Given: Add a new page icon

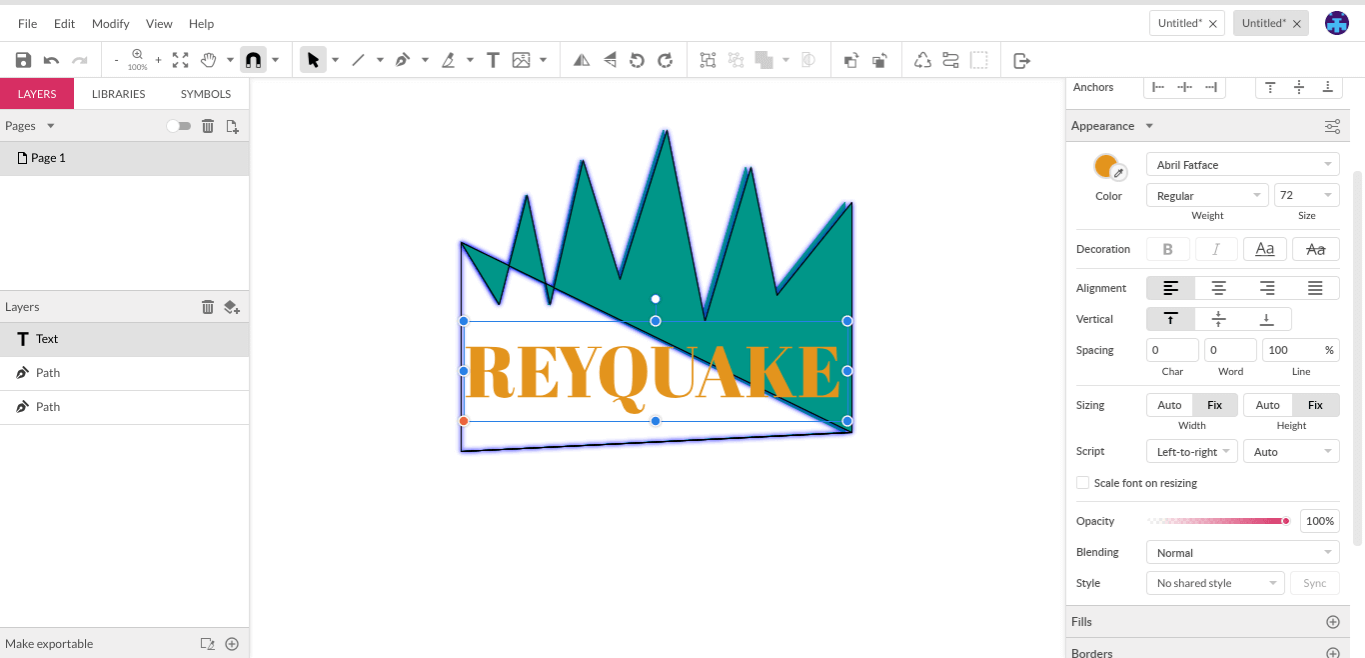Looking at the screenshot, I should (x=232, y=126).
